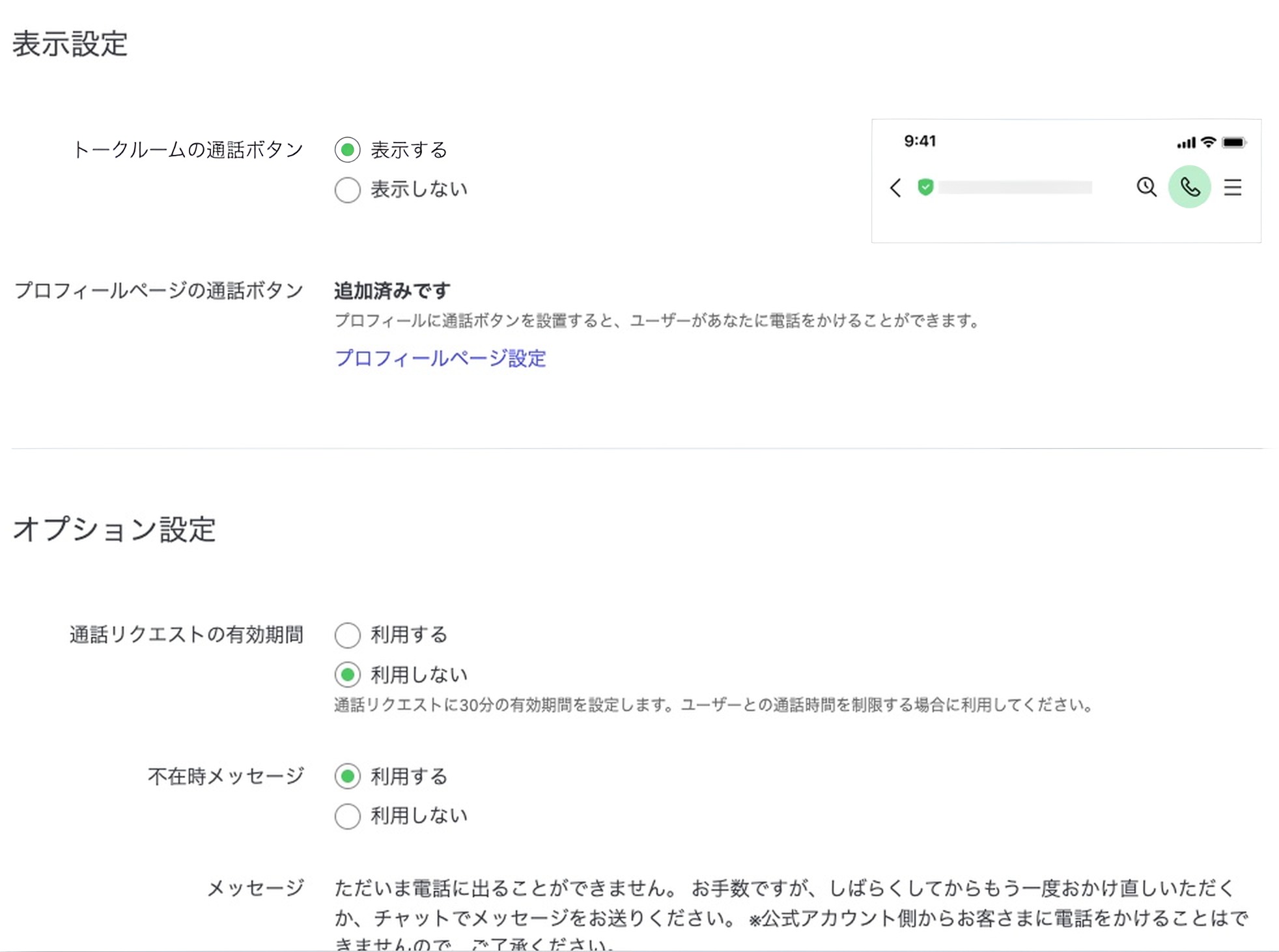Click the 追加済みです status text

point(392,290)
